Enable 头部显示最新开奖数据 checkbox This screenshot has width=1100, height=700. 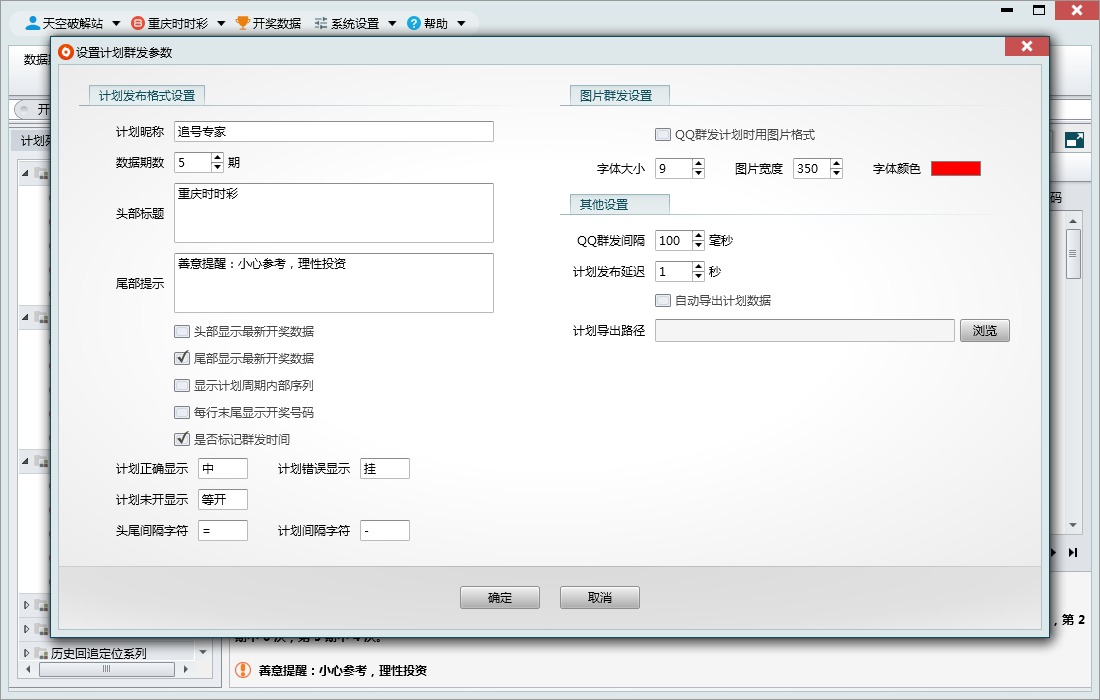click(182, 330)
